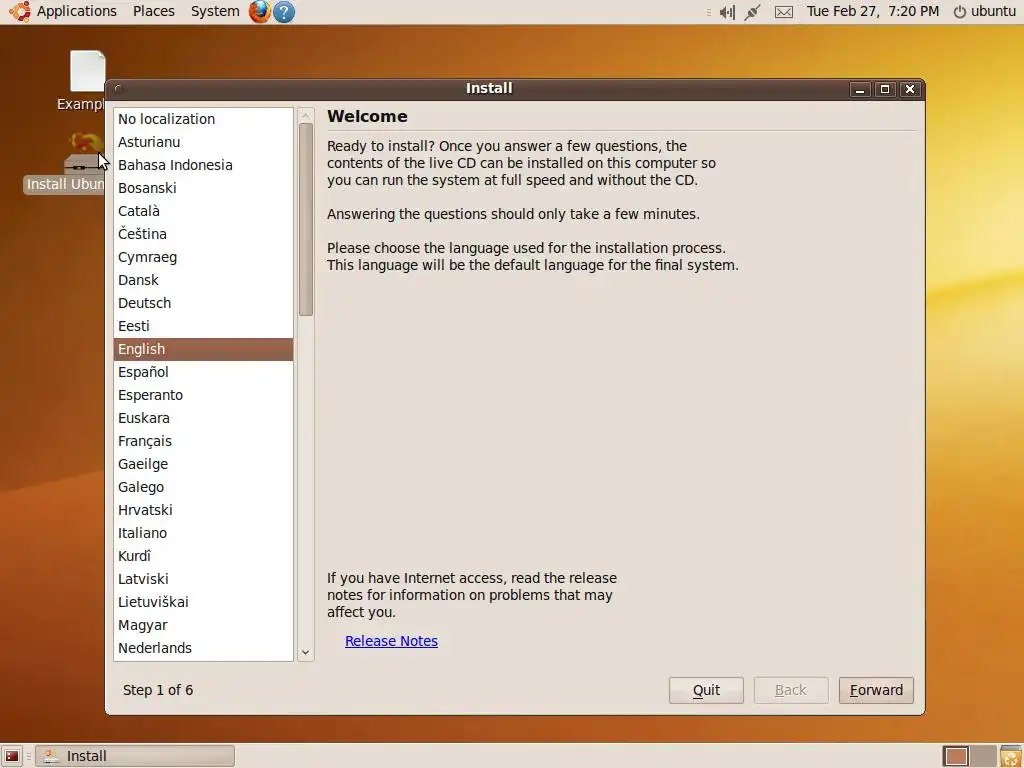Select 'Español' language

(x=203, y=372)
